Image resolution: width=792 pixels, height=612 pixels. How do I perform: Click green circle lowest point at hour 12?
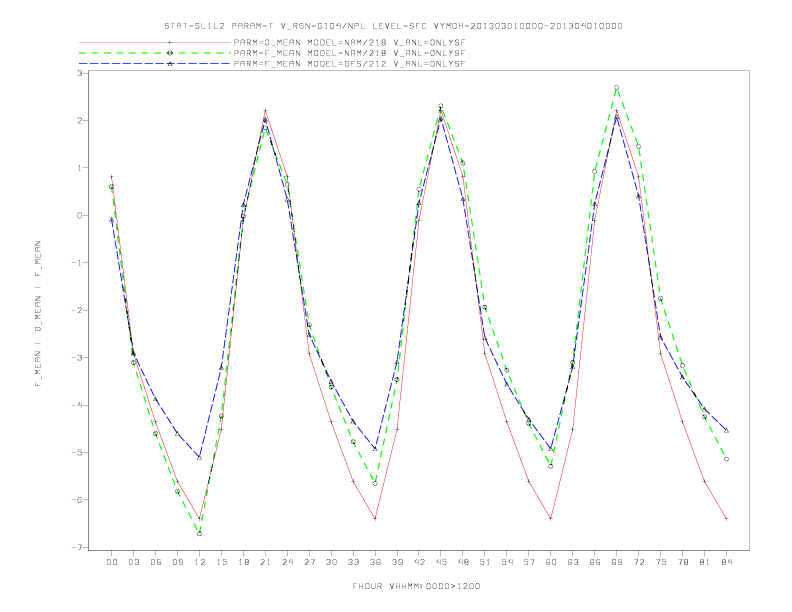click(x=200, y=533)
